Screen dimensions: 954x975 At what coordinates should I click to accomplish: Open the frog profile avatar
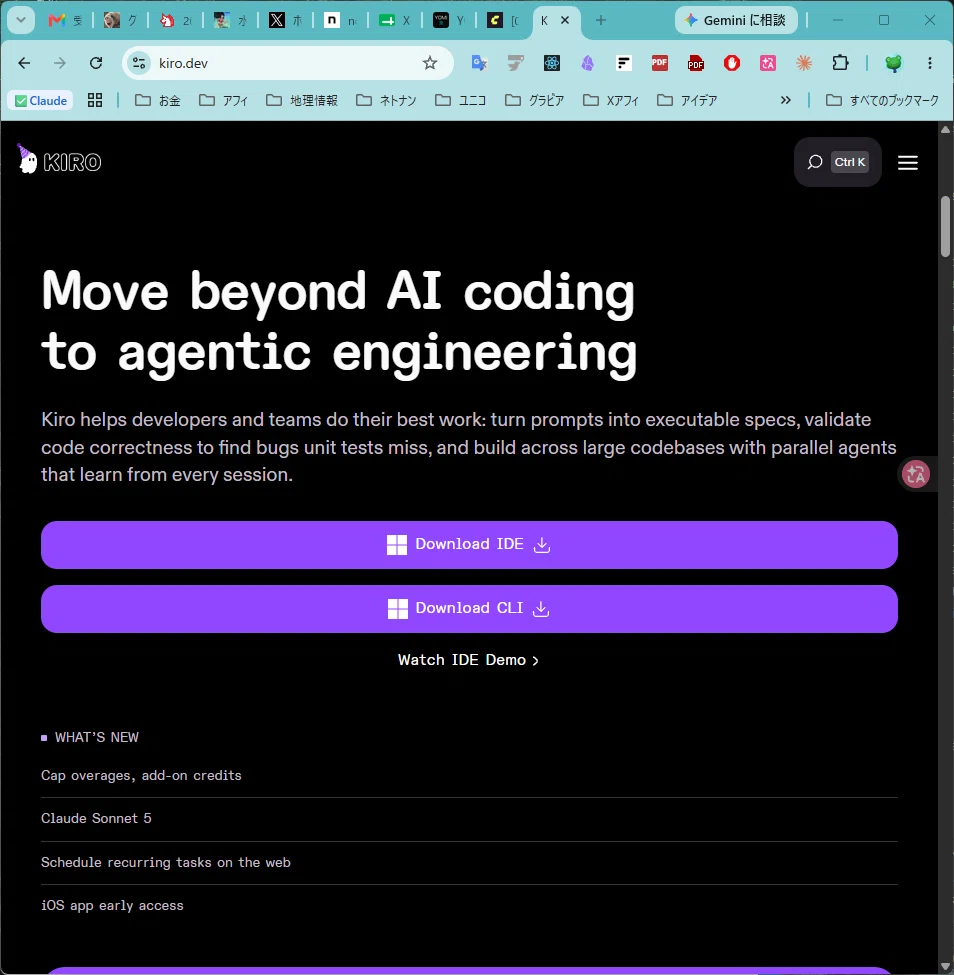click(894, 63)
